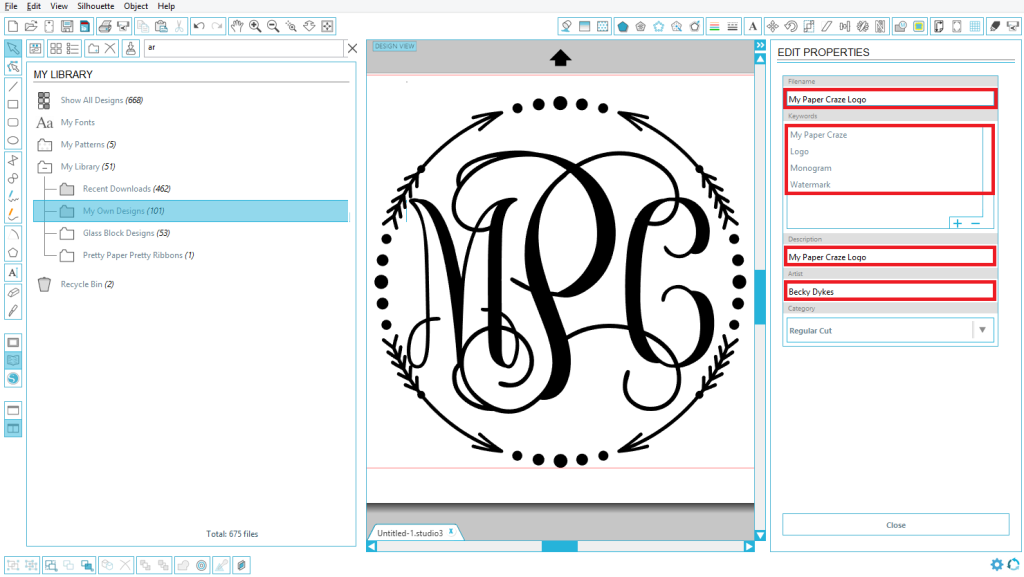
Task: Switch library to grid icon view
Action: point(55,48)
